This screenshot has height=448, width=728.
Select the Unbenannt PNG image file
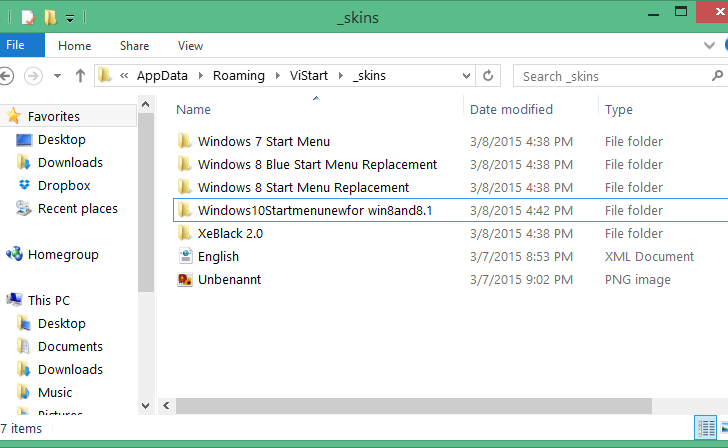coord(229,280)
